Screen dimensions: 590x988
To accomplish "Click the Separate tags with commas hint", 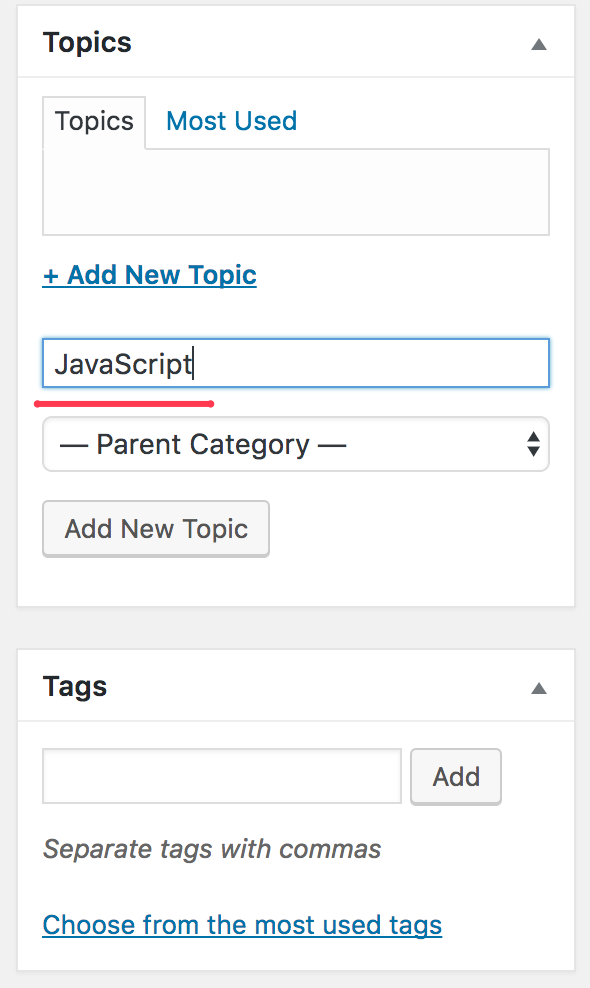I will click(x=212, y=849).
